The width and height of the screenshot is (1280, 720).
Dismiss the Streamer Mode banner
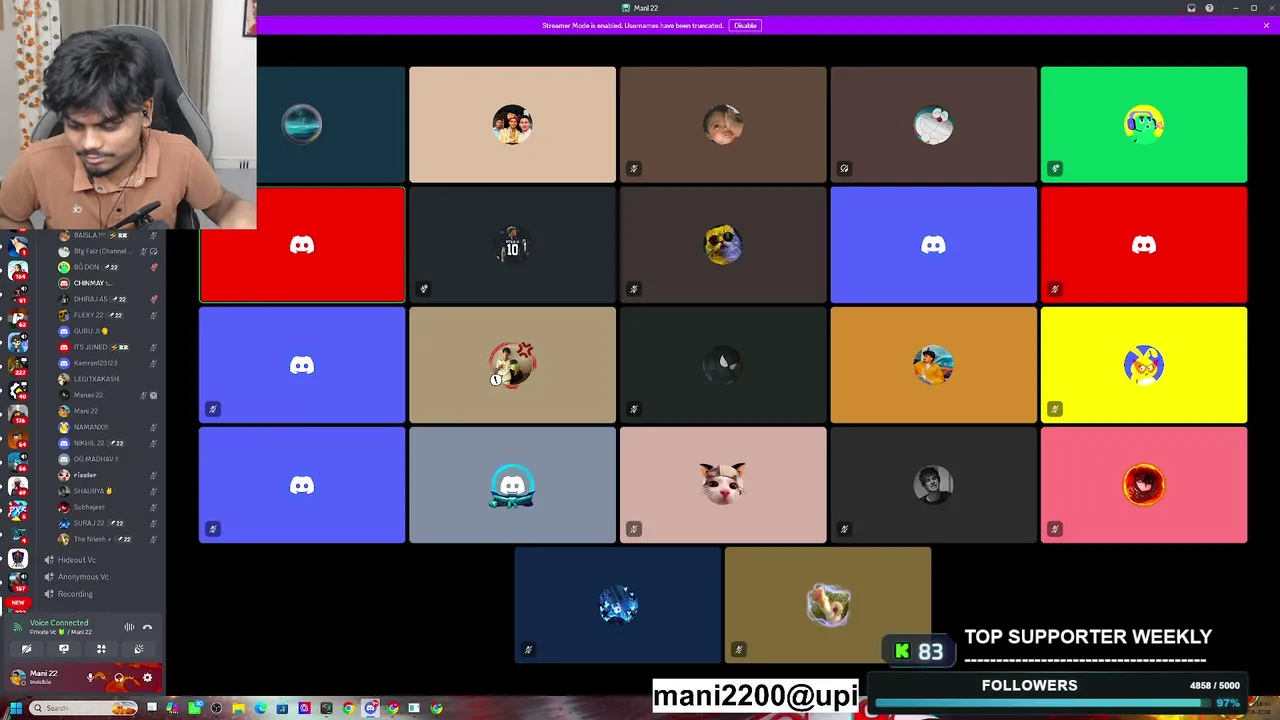point(1266,25)
